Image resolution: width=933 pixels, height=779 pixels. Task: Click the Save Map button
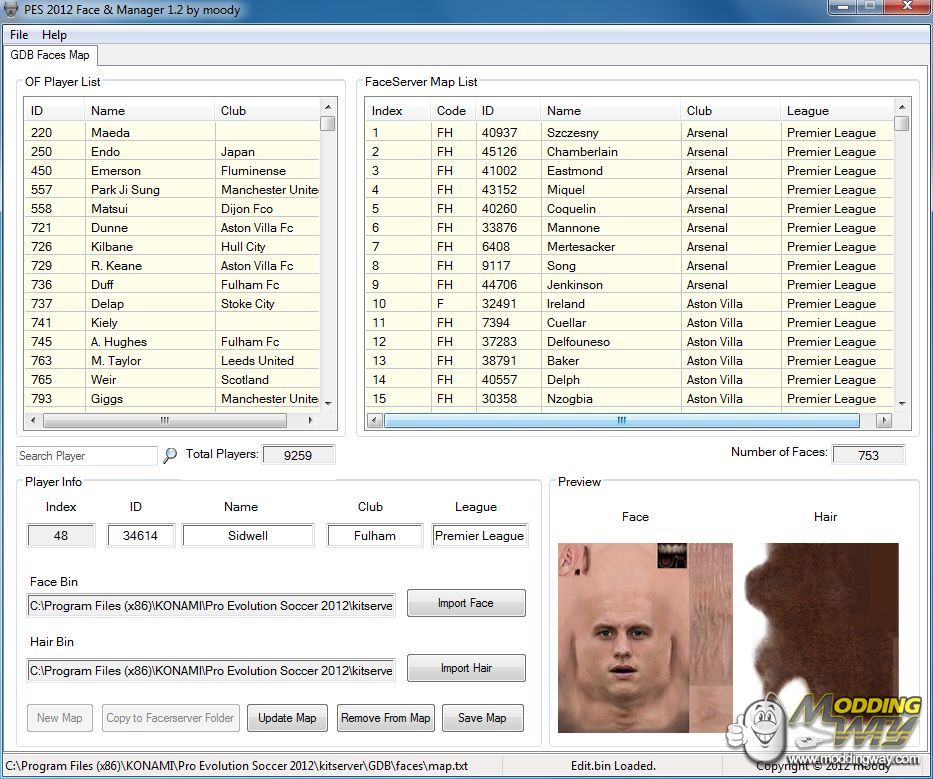(482, 718)
